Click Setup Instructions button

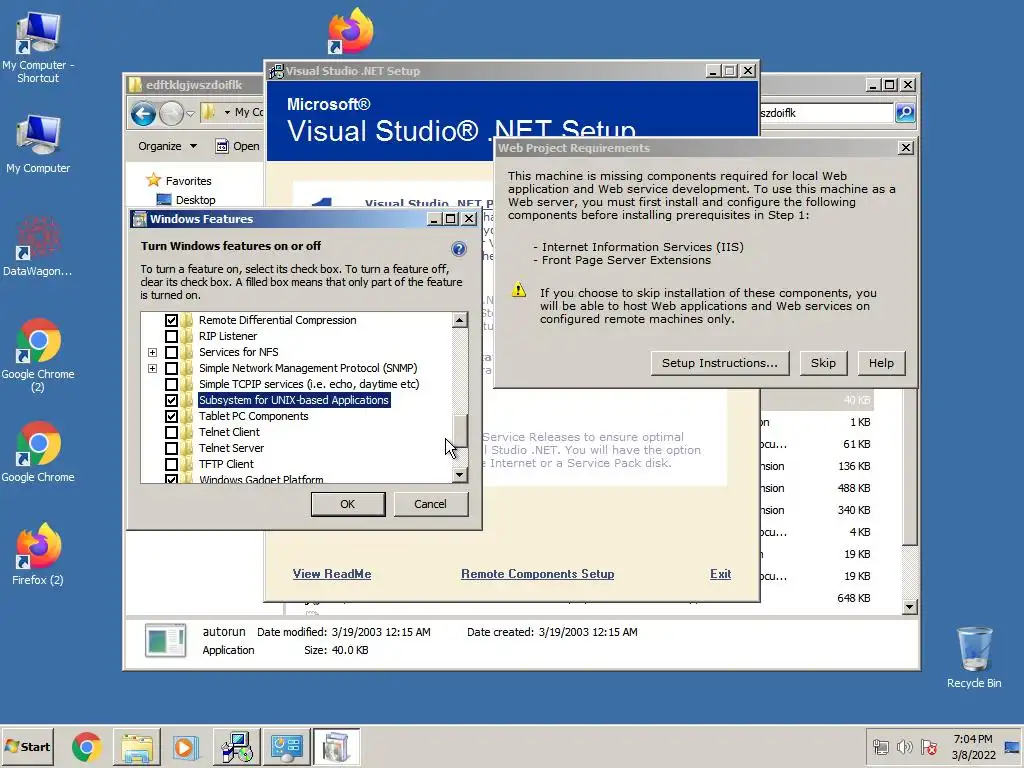click(x=720, y=363)
